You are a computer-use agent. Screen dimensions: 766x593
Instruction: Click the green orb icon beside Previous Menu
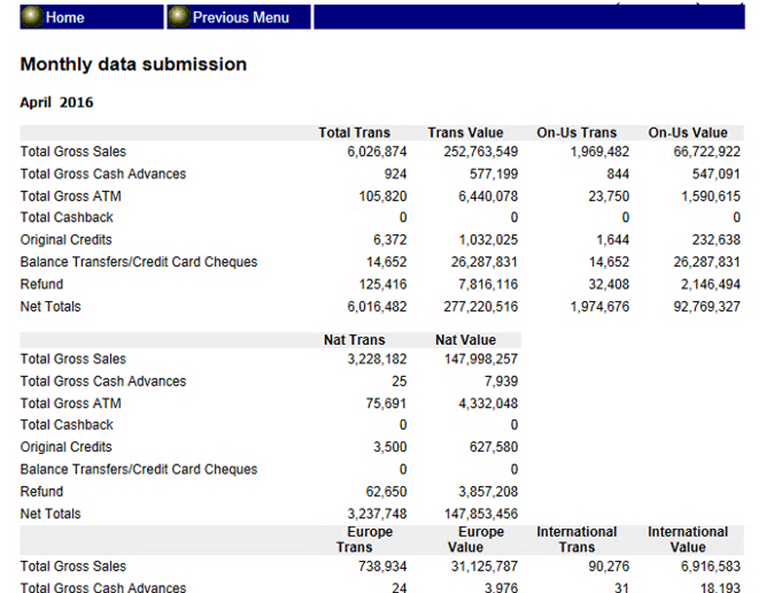click(x=179, y=17)
